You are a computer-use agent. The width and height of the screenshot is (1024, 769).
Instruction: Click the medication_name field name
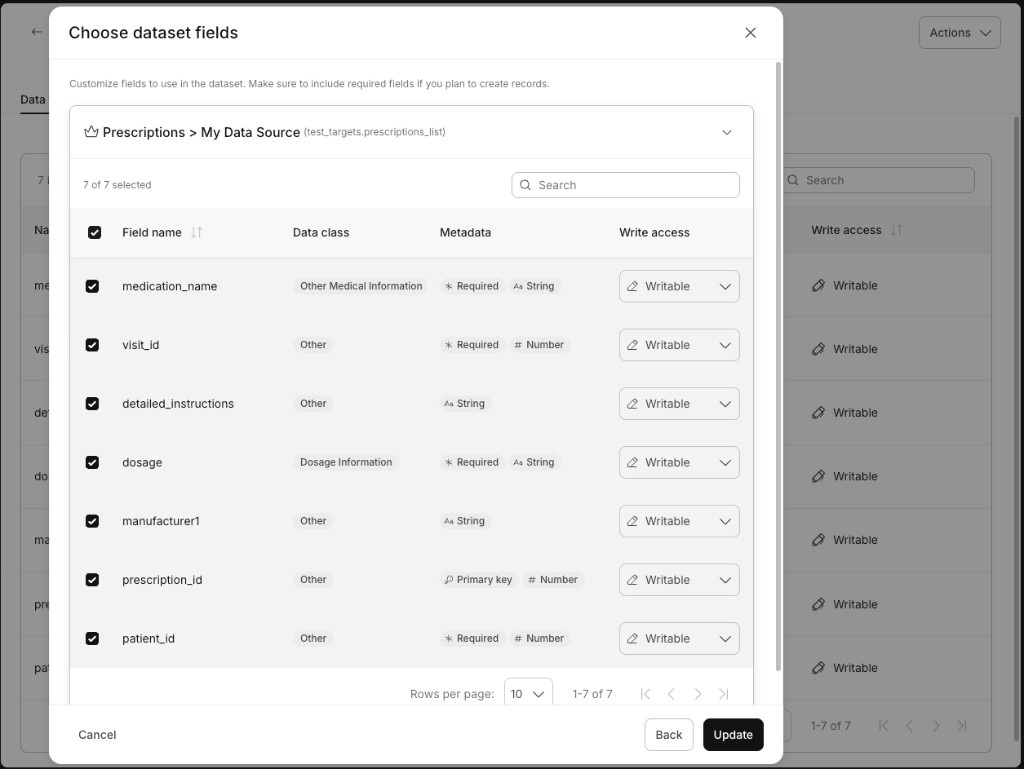[x=170, y=286]
